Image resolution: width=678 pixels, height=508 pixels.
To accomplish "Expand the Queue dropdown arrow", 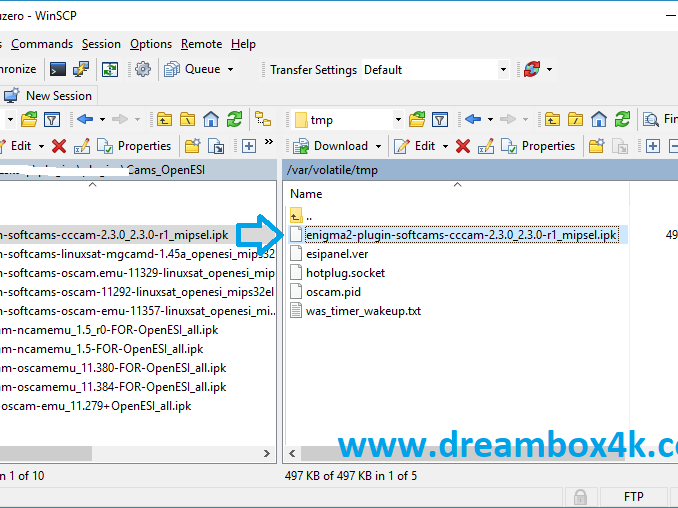I will pos(230,69).
